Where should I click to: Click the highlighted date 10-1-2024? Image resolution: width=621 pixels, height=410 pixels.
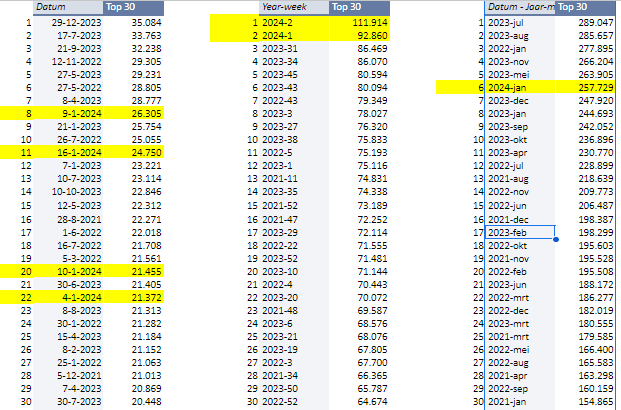[x=68, y=272]
